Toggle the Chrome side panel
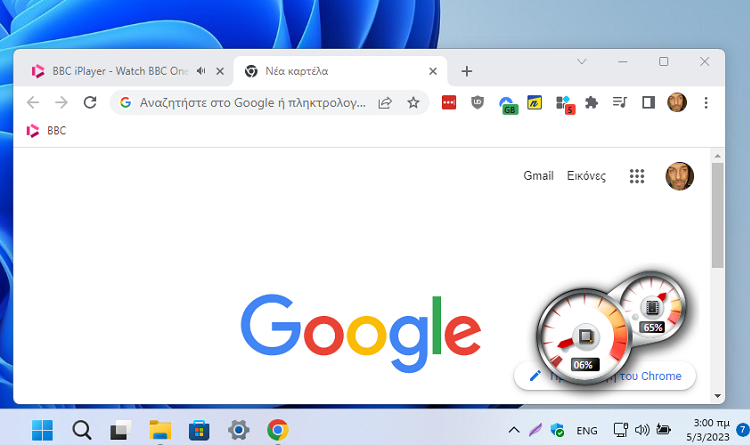 click(x=649, y=102)
